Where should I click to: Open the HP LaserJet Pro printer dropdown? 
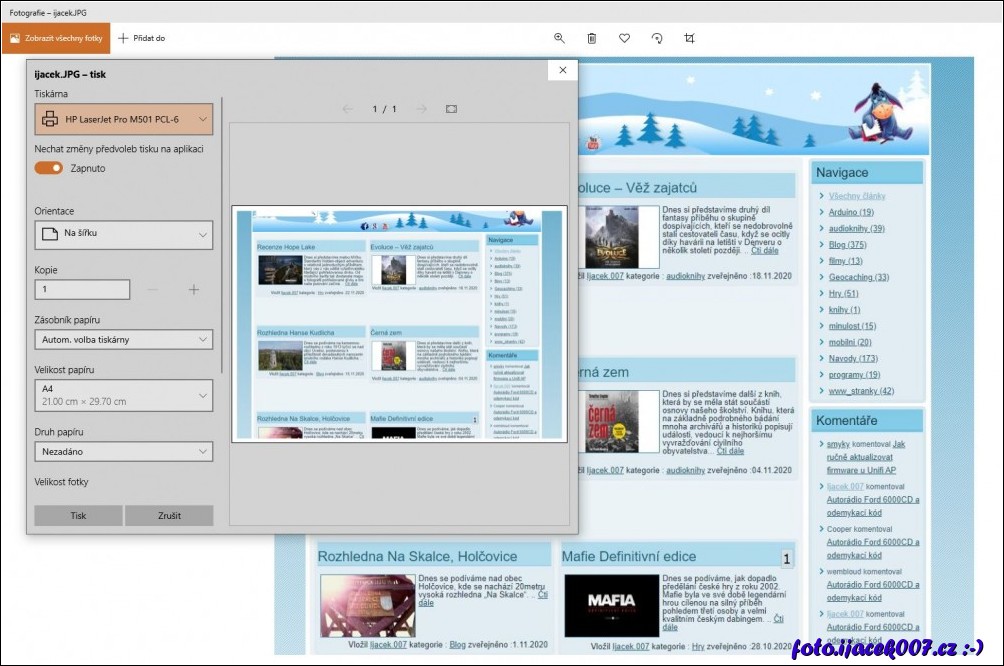(x=124, y=119)
